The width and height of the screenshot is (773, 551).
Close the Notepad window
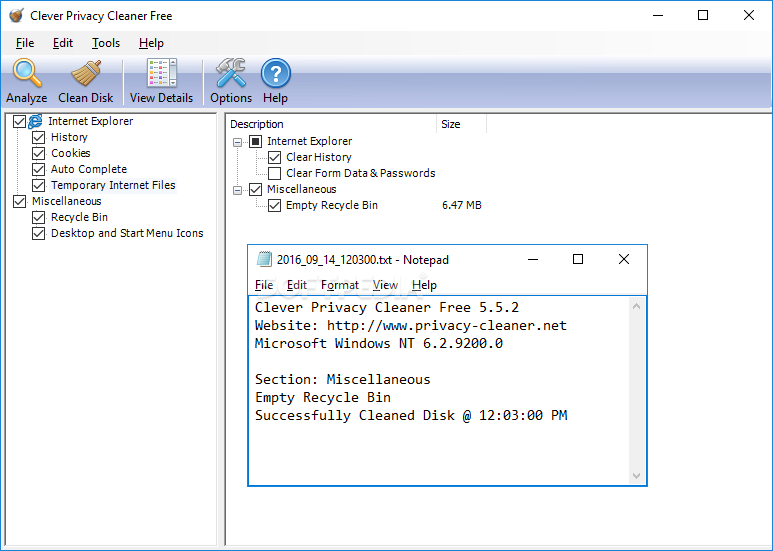(624, 259)
